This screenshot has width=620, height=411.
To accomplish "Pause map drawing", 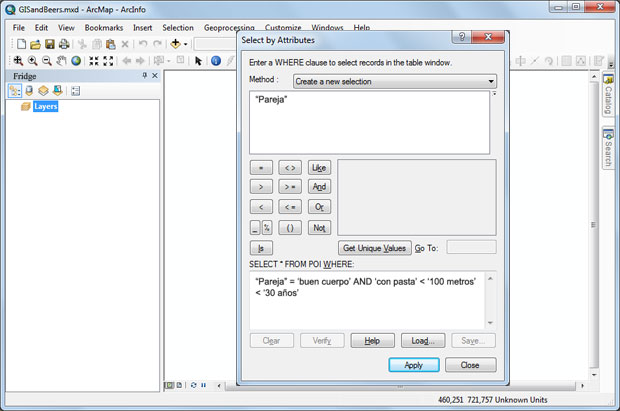I will (x=203, y=385).
